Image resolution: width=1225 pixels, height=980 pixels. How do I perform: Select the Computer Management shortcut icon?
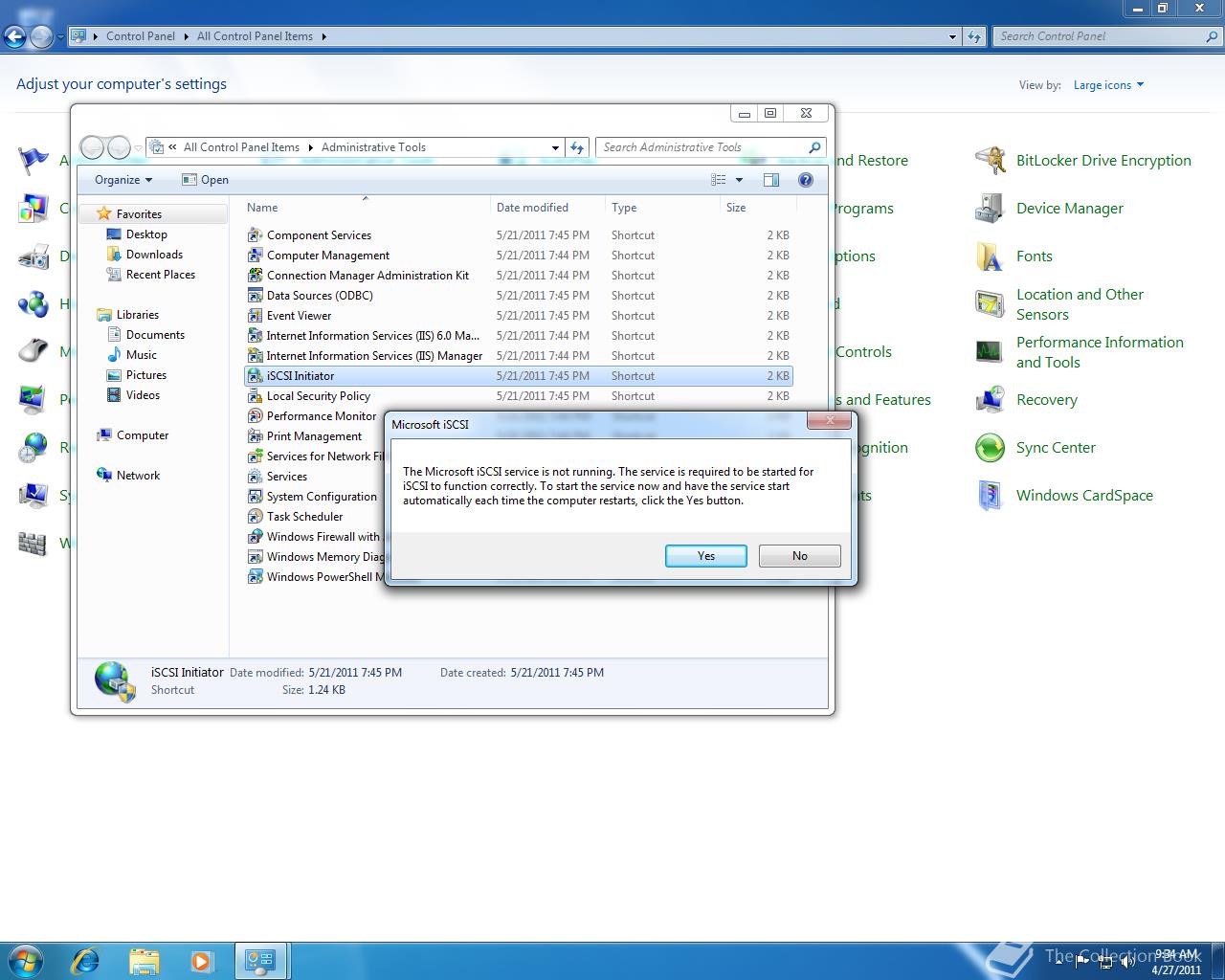click(255, 256)
